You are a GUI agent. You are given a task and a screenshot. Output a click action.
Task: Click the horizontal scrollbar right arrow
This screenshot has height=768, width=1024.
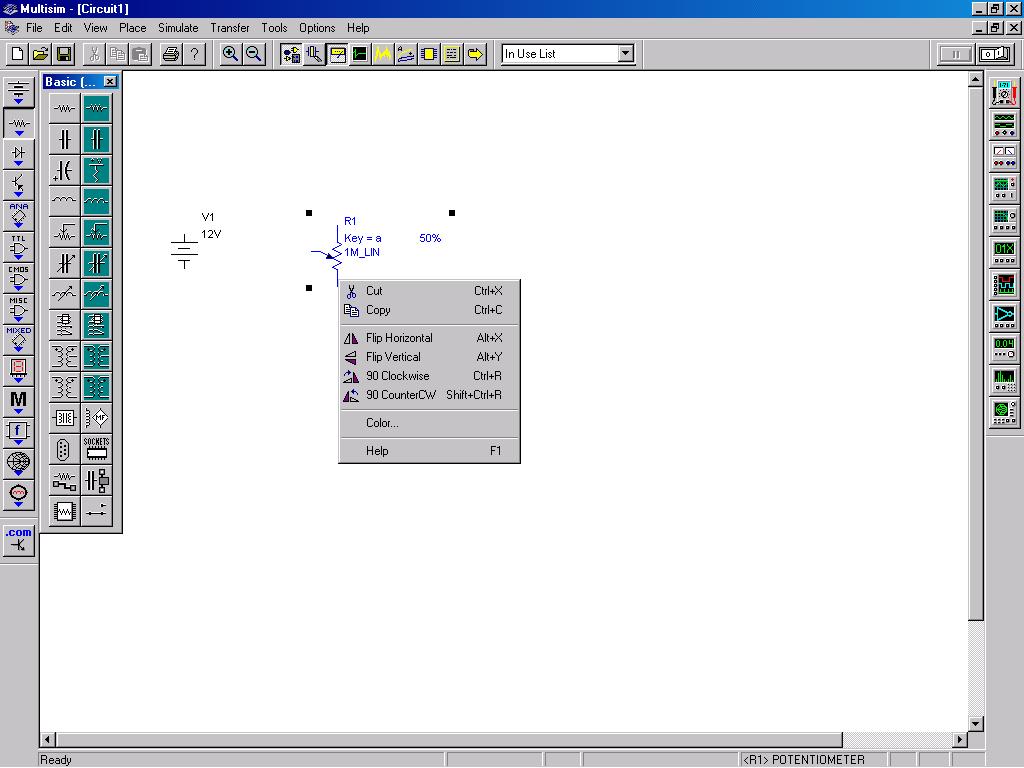[959, 740]
